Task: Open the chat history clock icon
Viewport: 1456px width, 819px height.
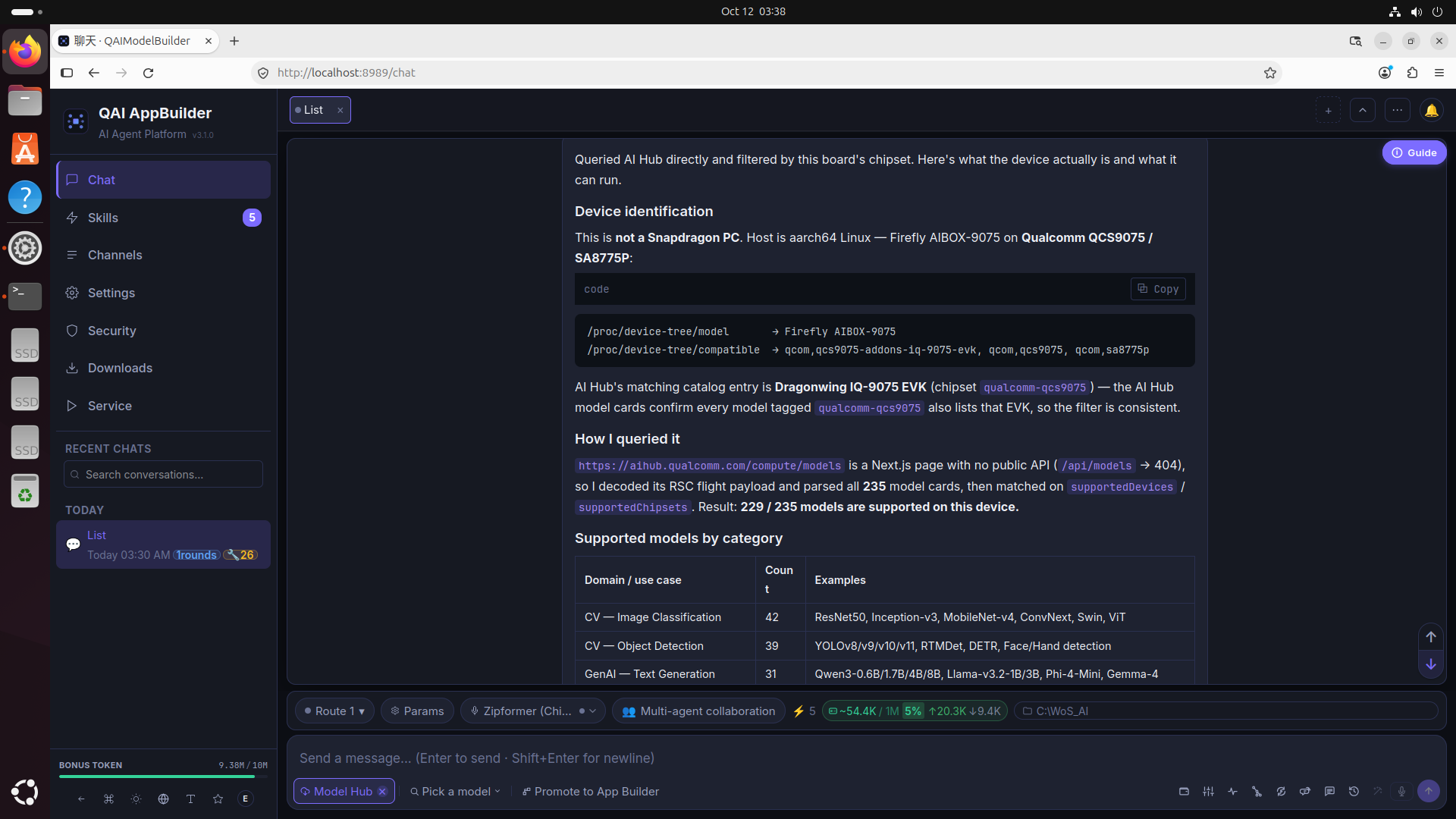Action: click(1354, 792)
